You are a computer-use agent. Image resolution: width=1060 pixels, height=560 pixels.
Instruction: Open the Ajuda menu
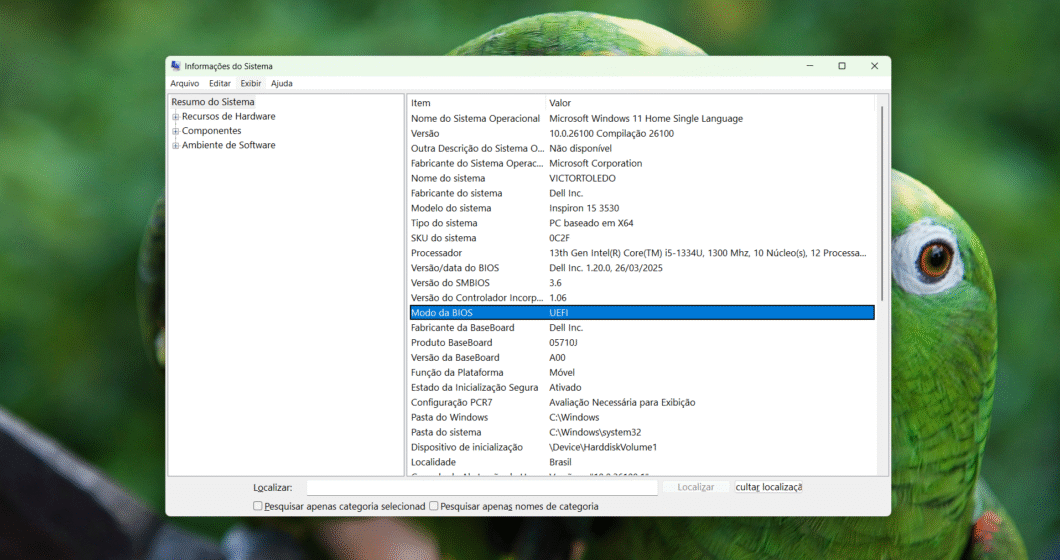pos(282,83)
